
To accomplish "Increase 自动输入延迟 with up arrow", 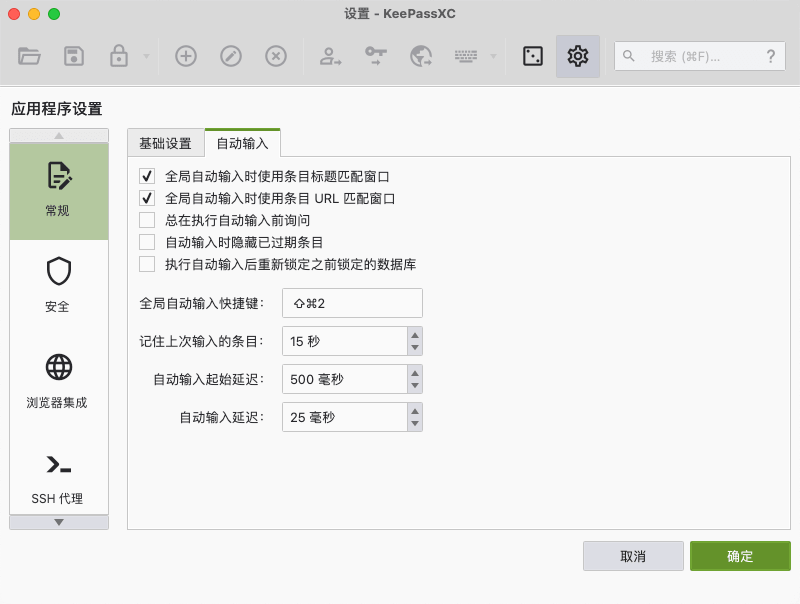I will pyautogui.click(x=415, y=411).
